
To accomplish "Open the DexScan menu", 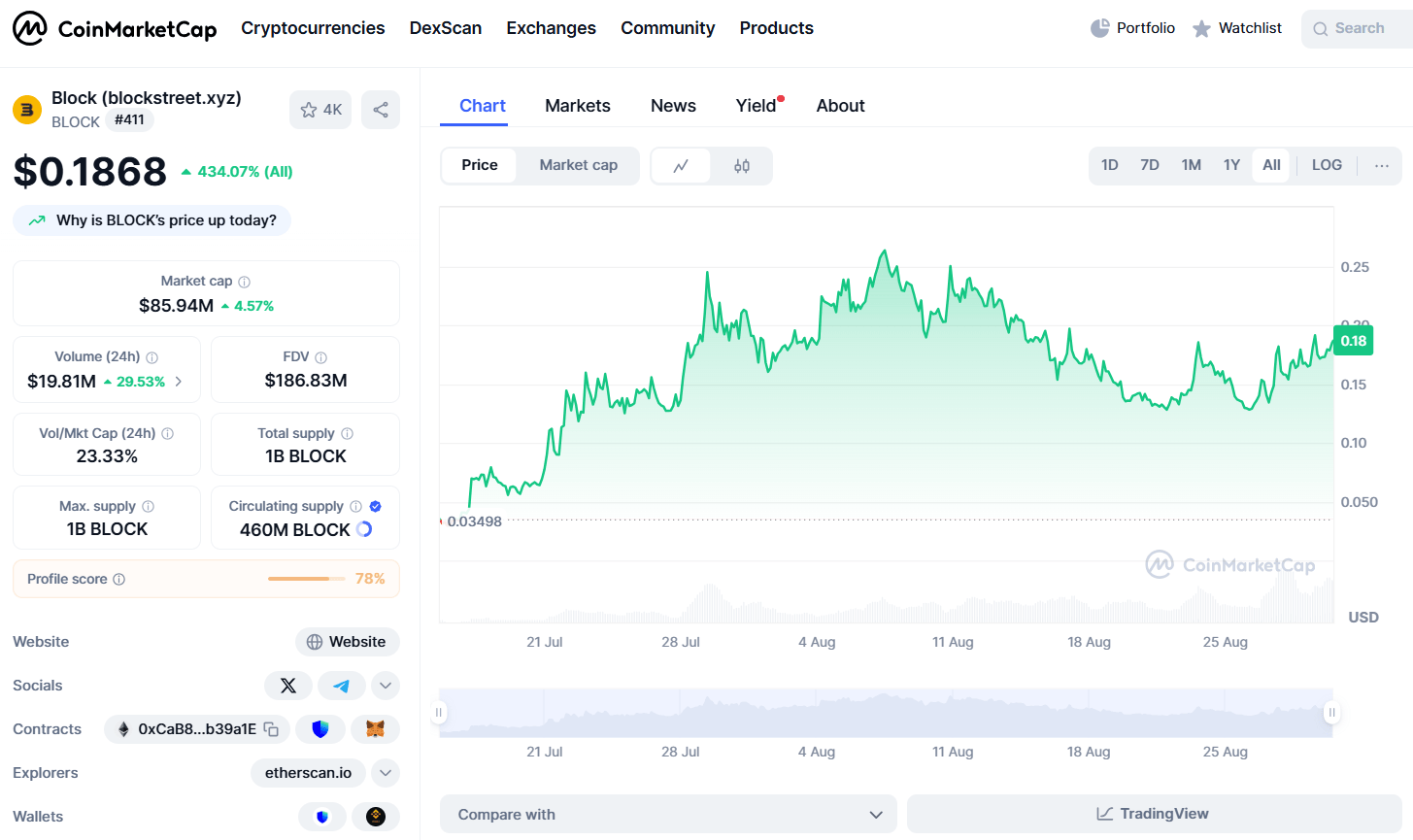I will tap(446, 28).
